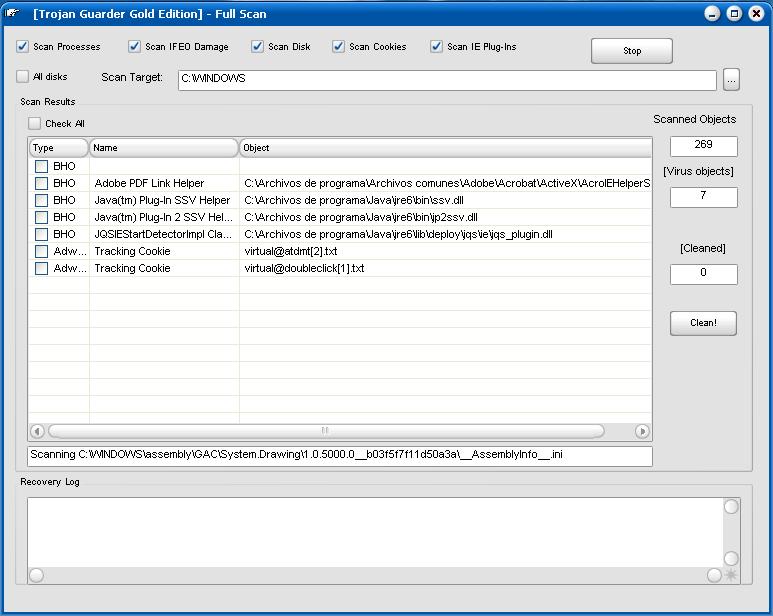
Task: Disable the Scan Disk option
Action: pyautogui.click(x=257, y=46)
